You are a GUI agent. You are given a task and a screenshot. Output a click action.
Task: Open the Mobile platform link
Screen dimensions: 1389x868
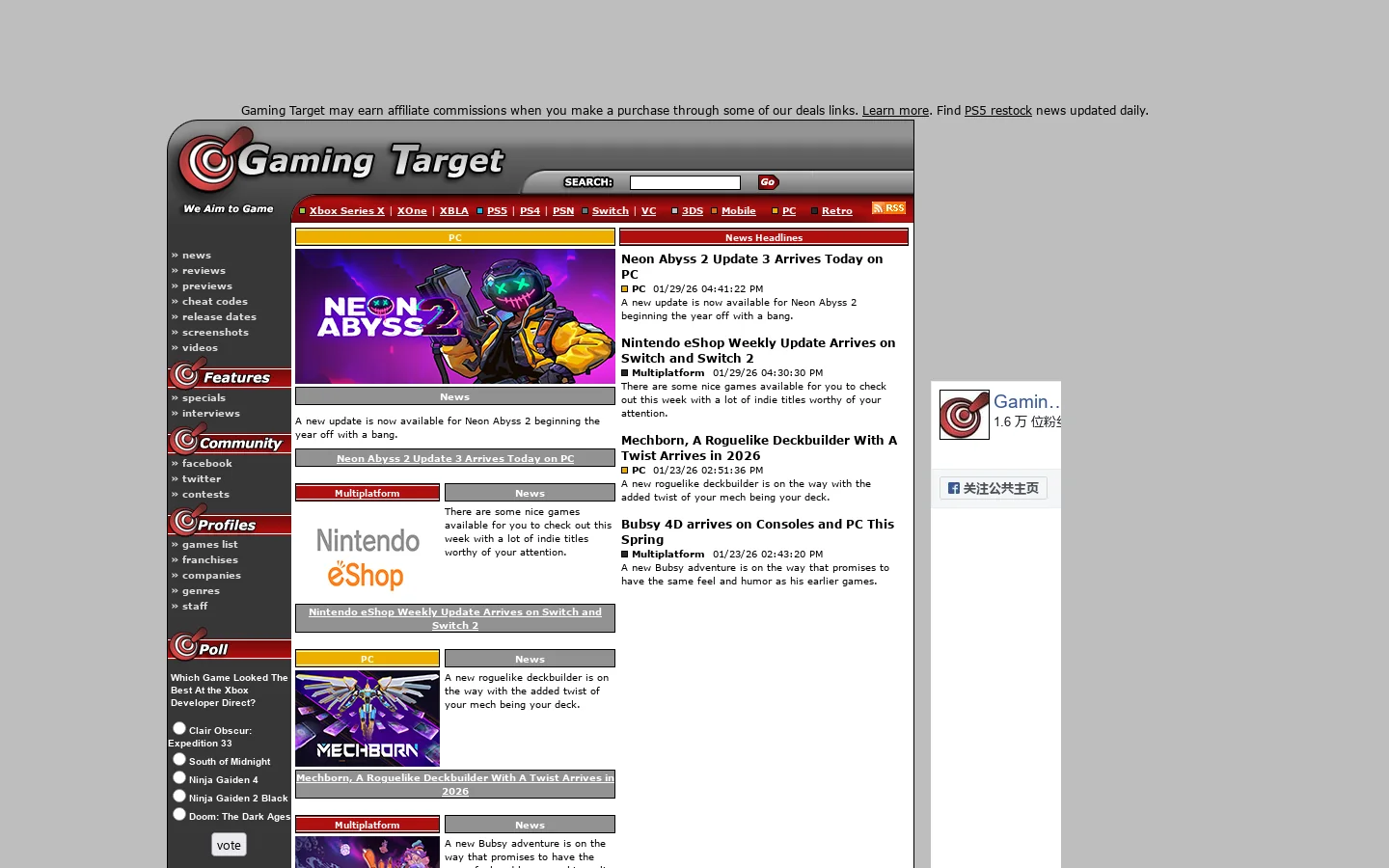[x=739, y=210]
